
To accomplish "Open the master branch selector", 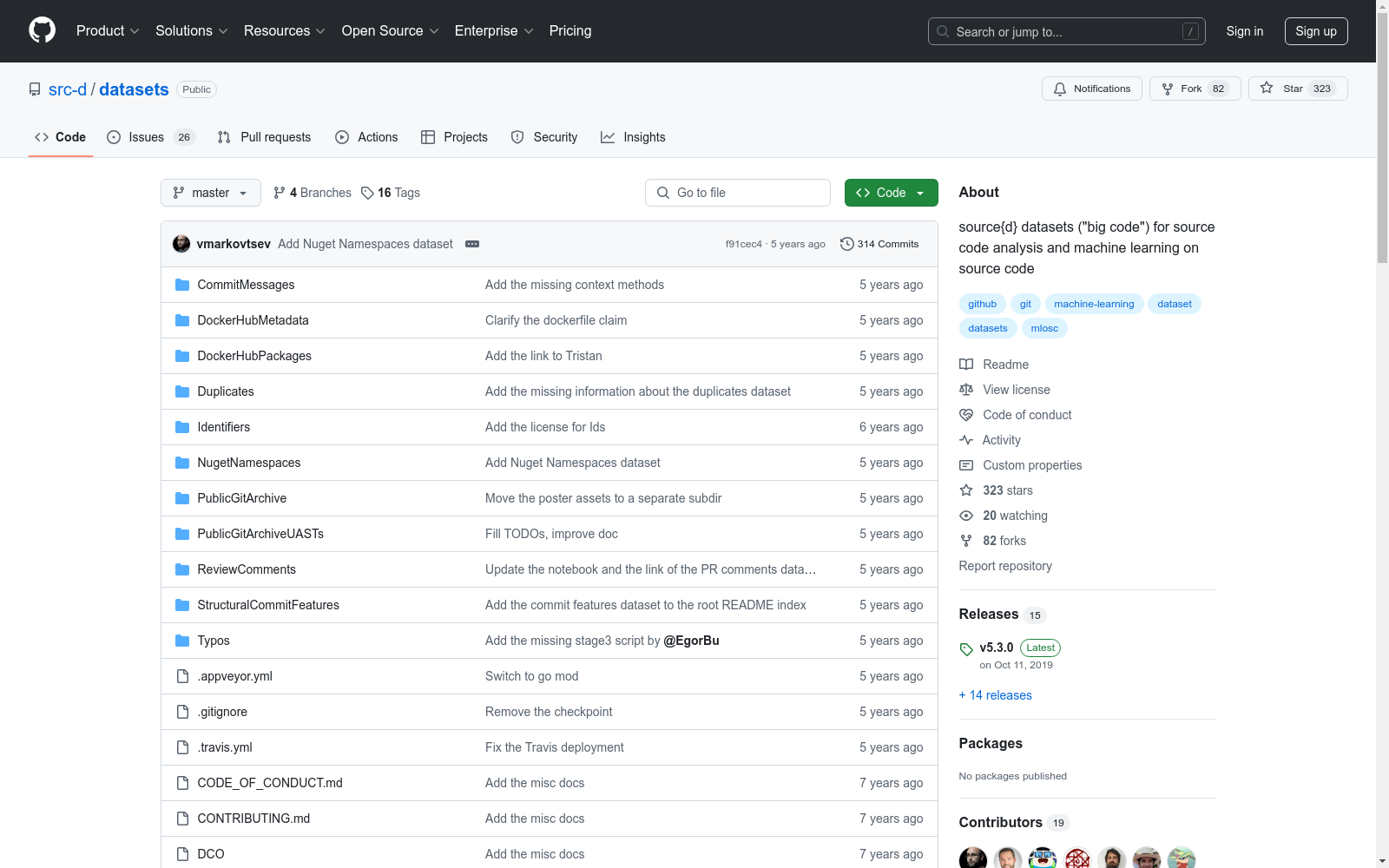I will tap(211, 193).
